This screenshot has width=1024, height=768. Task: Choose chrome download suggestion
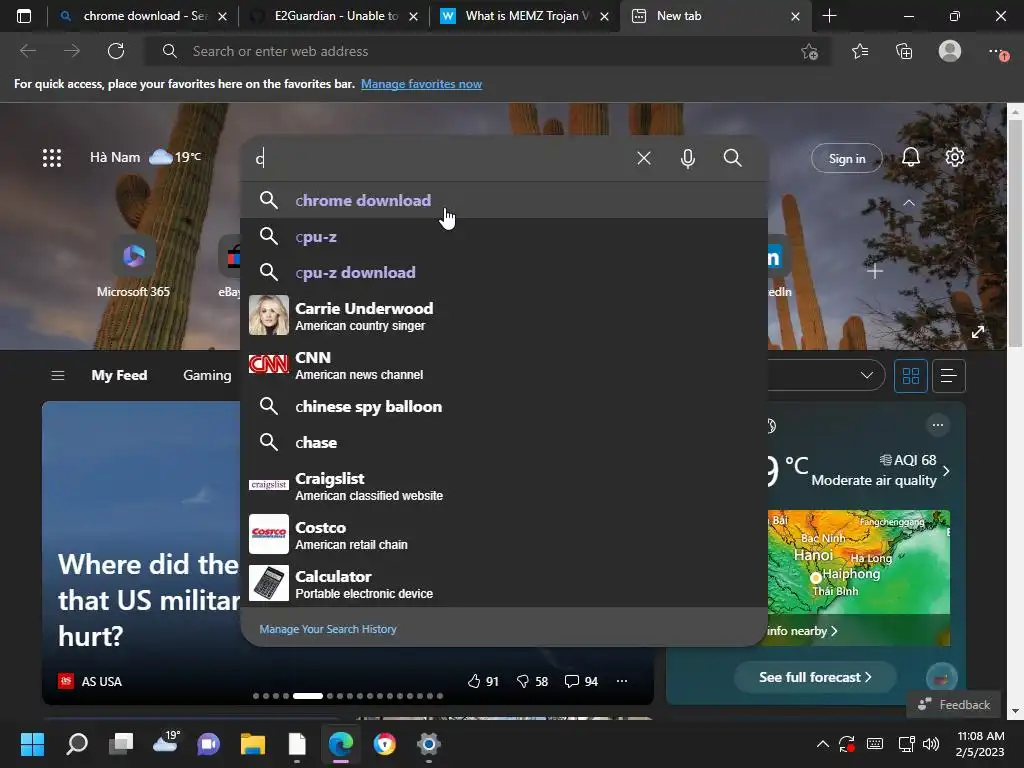click(504, 200)
